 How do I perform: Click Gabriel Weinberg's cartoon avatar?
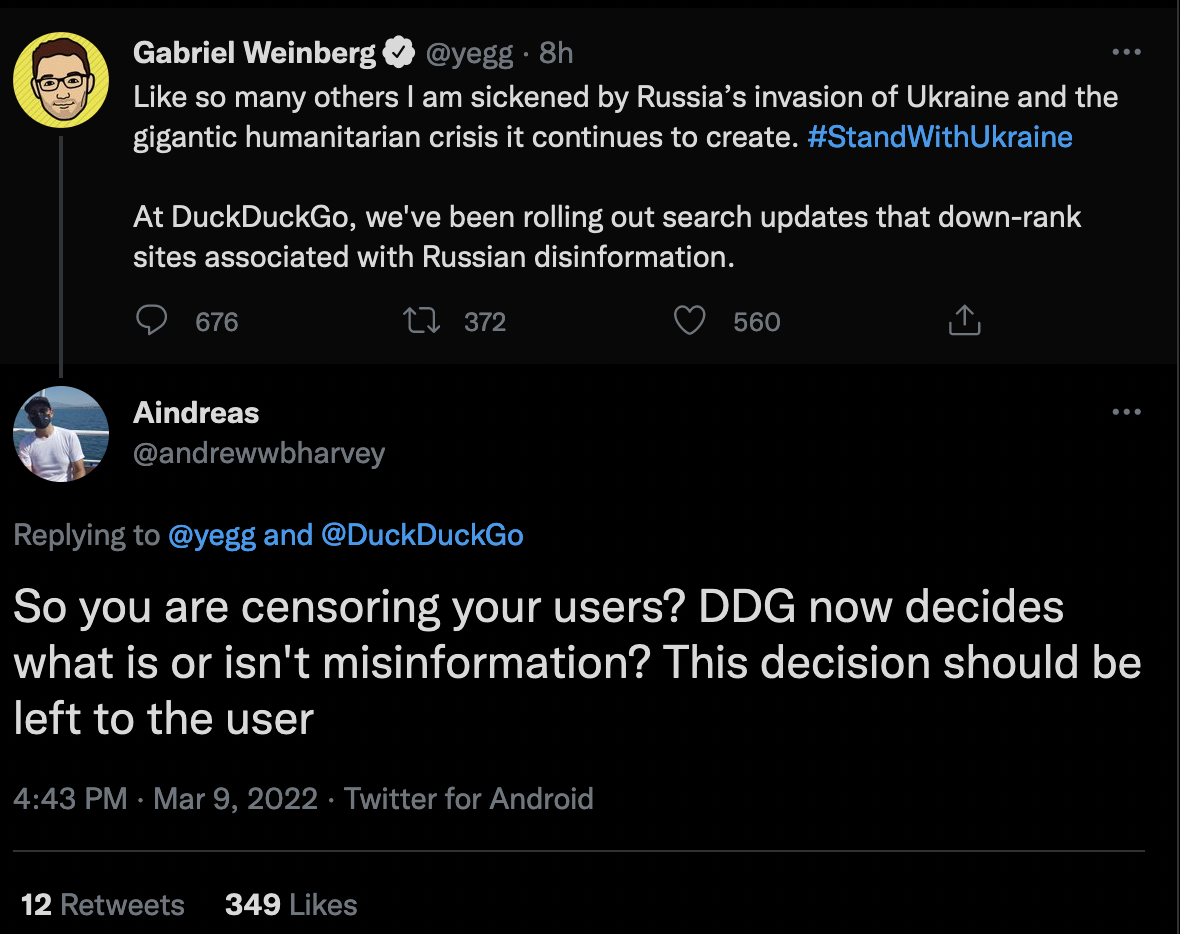pyautogui.click(x=61, y=80)
